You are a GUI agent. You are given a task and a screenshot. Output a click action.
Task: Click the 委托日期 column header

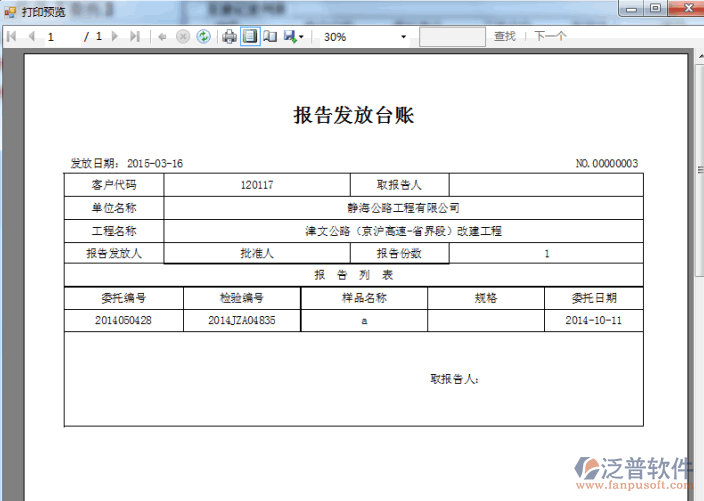click(x=594, y=298)
